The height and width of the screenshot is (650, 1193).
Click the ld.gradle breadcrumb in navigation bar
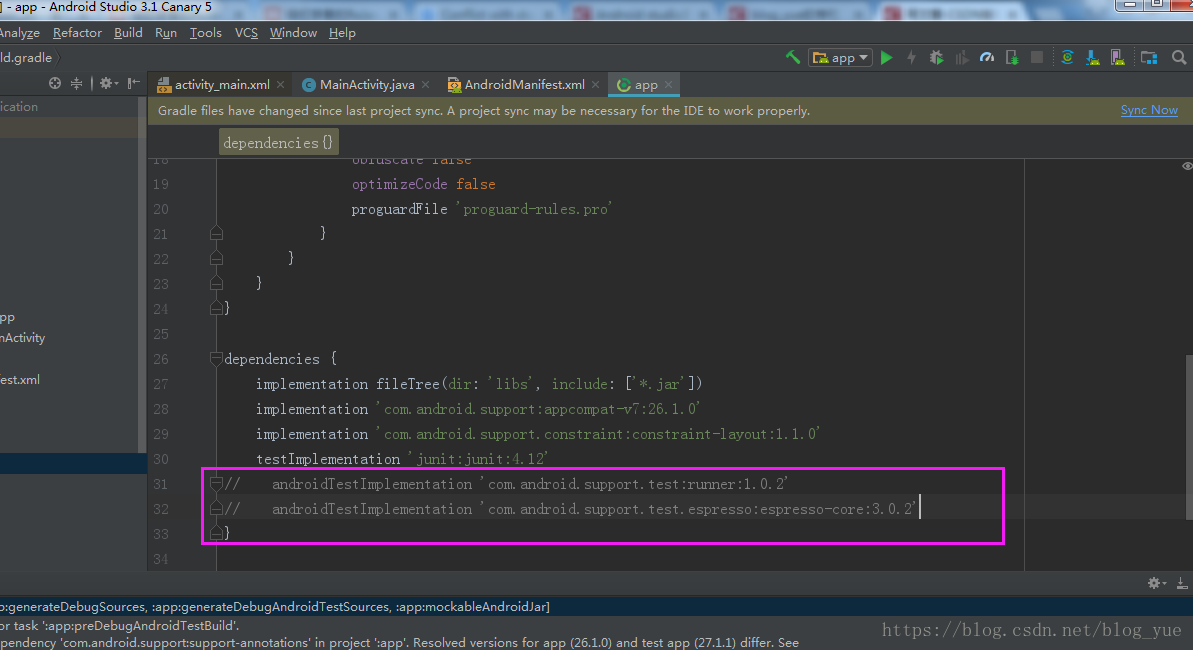pos(26,58)
